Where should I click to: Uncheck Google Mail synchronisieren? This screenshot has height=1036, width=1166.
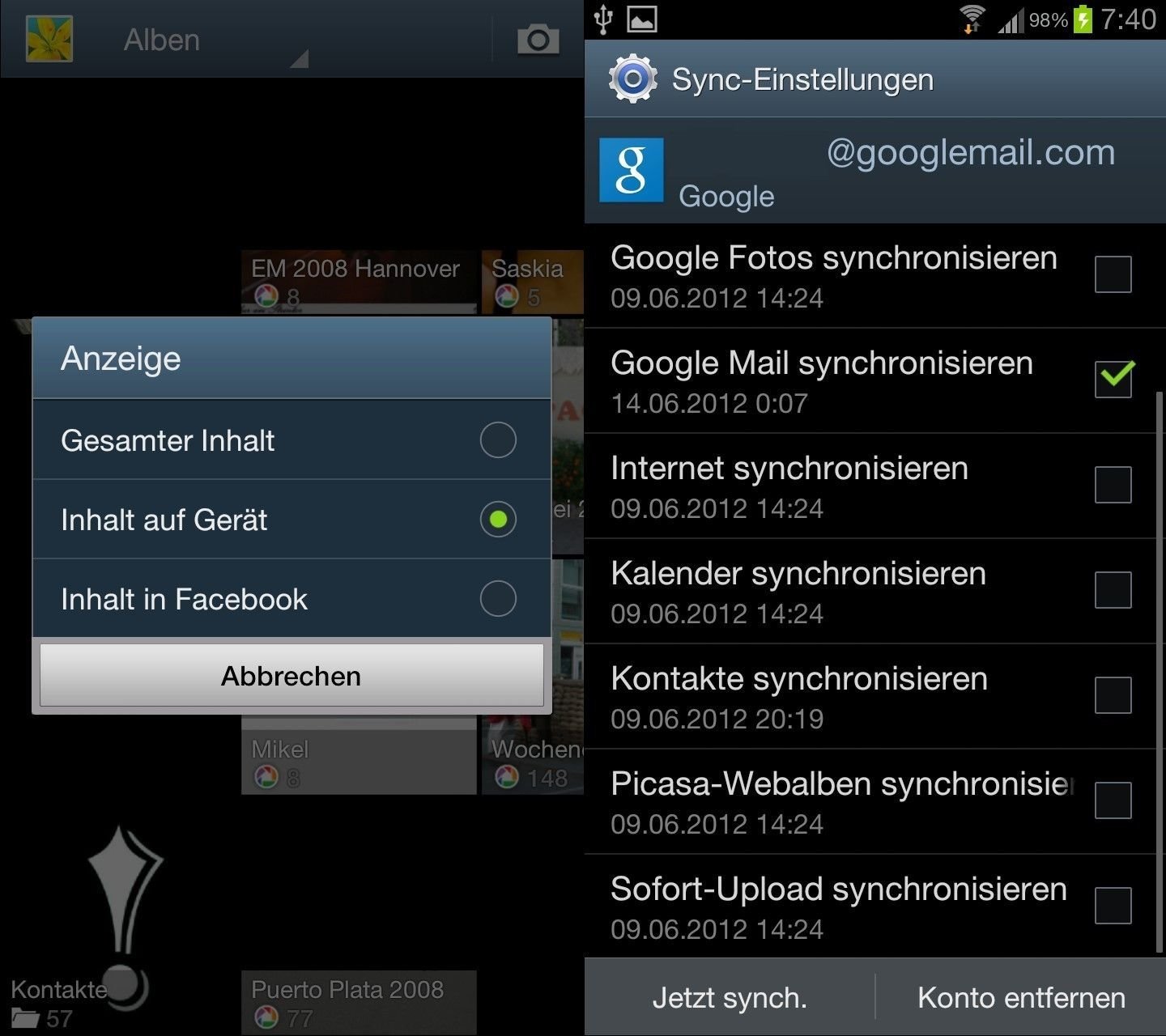coord(1114,379)
